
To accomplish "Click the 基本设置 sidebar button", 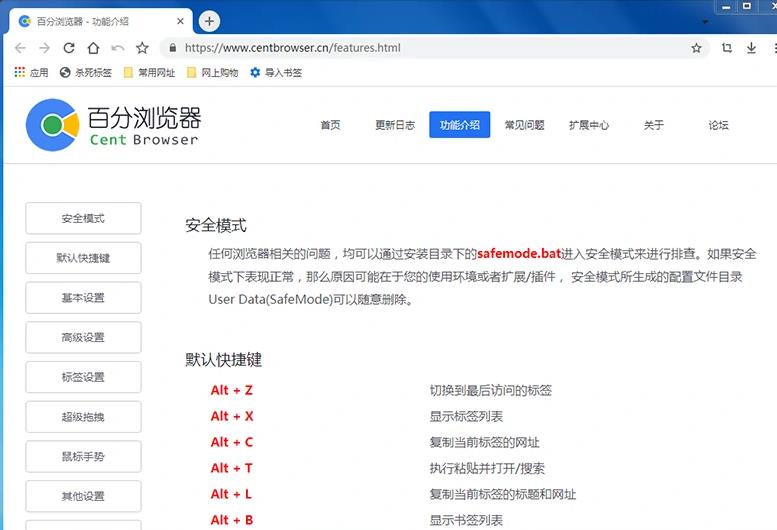I will click(83, 298).
